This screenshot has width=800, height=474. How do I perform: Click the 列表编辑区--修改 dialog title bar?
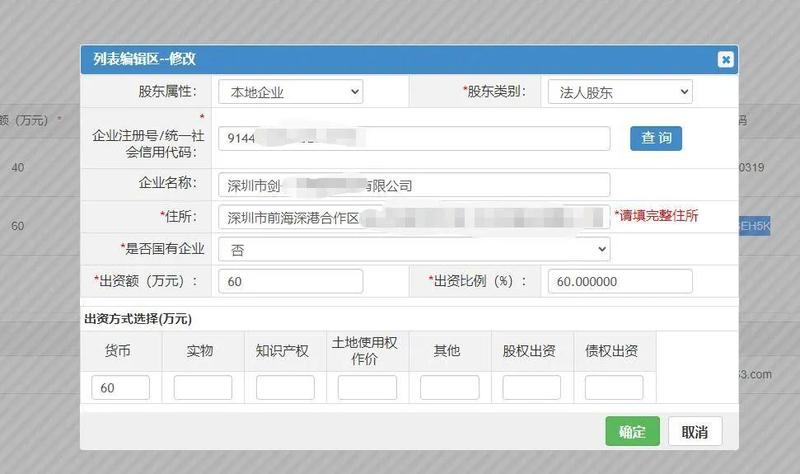pyautogui.click(x=400, y=60)
